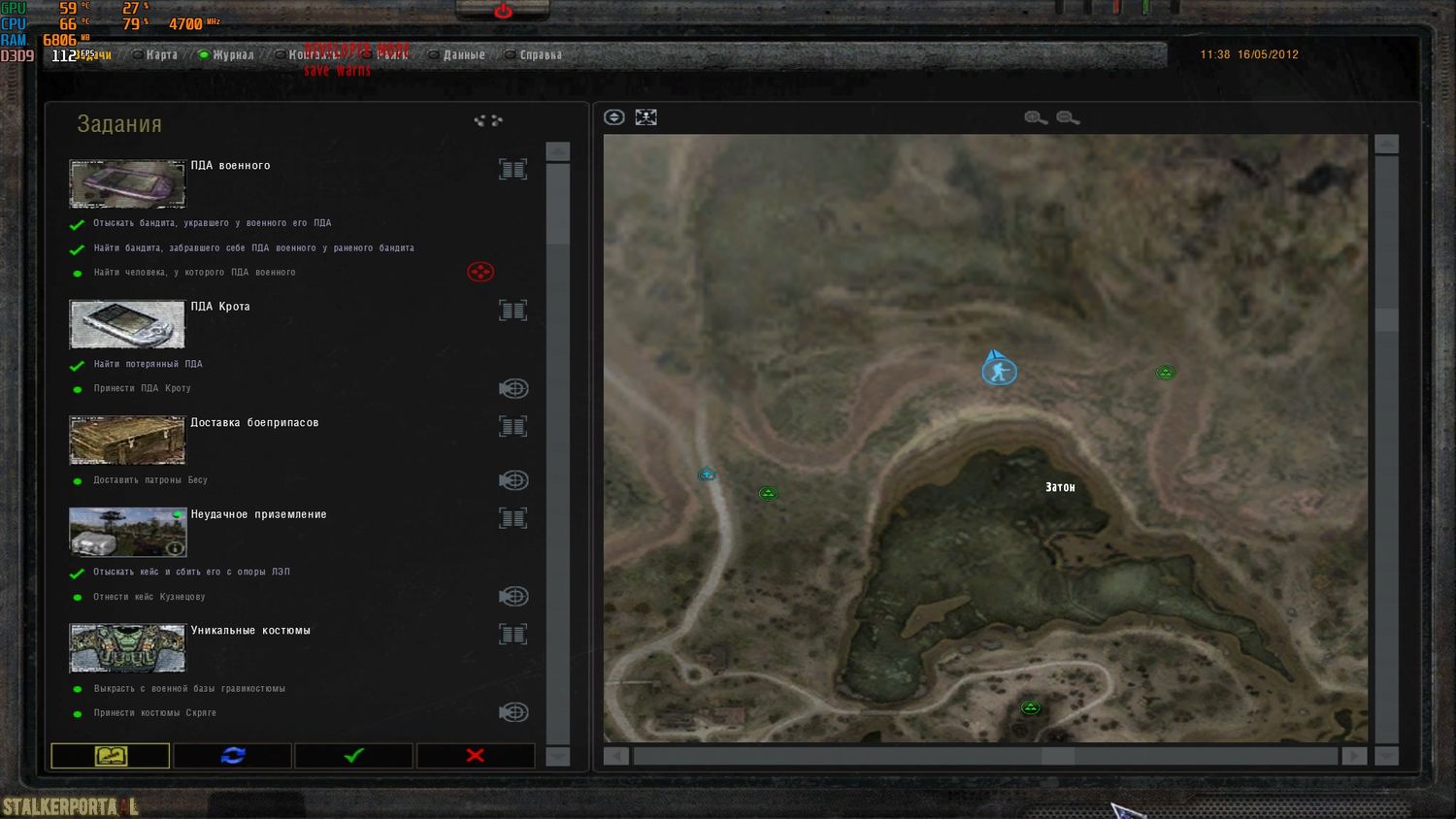The height and width of the screenshot is (819, 1456).
Task: Click the task list scrollbar thumb
Action: pyautogui.click(x=558, y=204)
